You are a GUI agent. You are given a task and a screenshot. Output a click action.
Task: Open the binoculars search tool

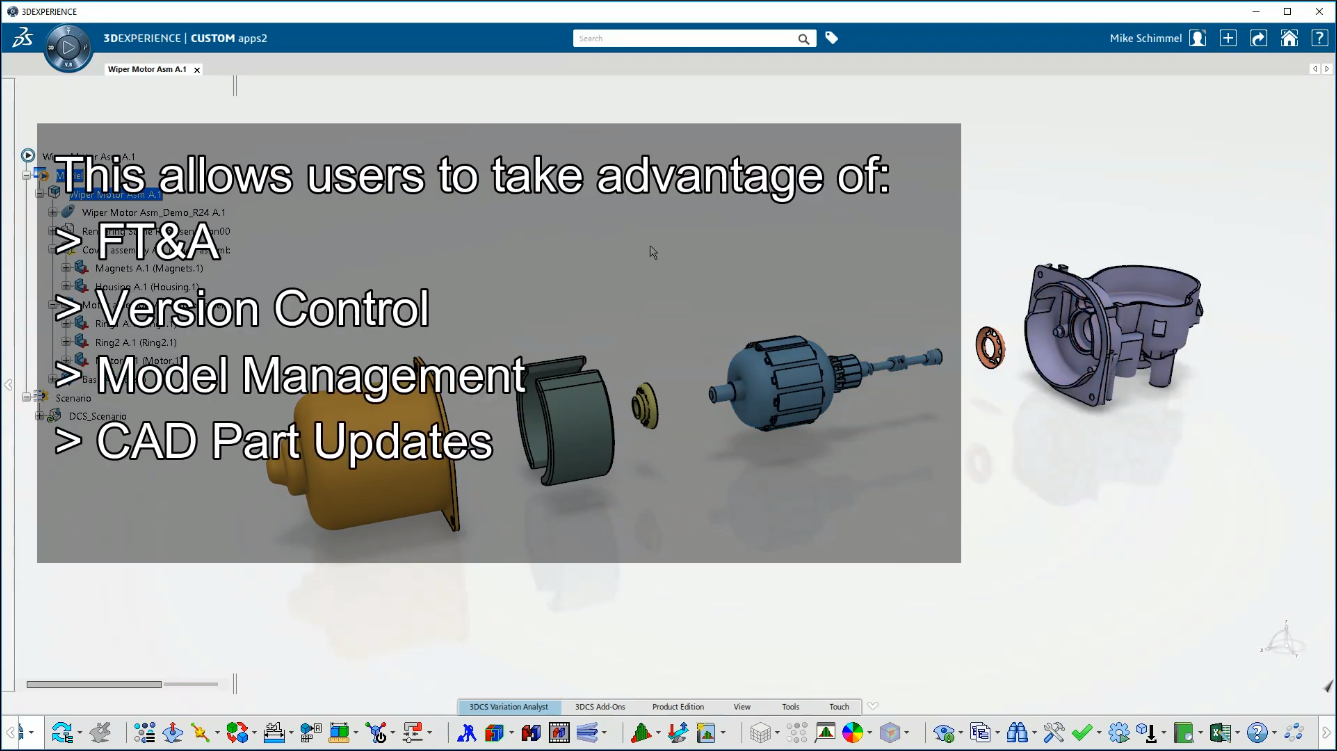click(x=1018, y=732)
